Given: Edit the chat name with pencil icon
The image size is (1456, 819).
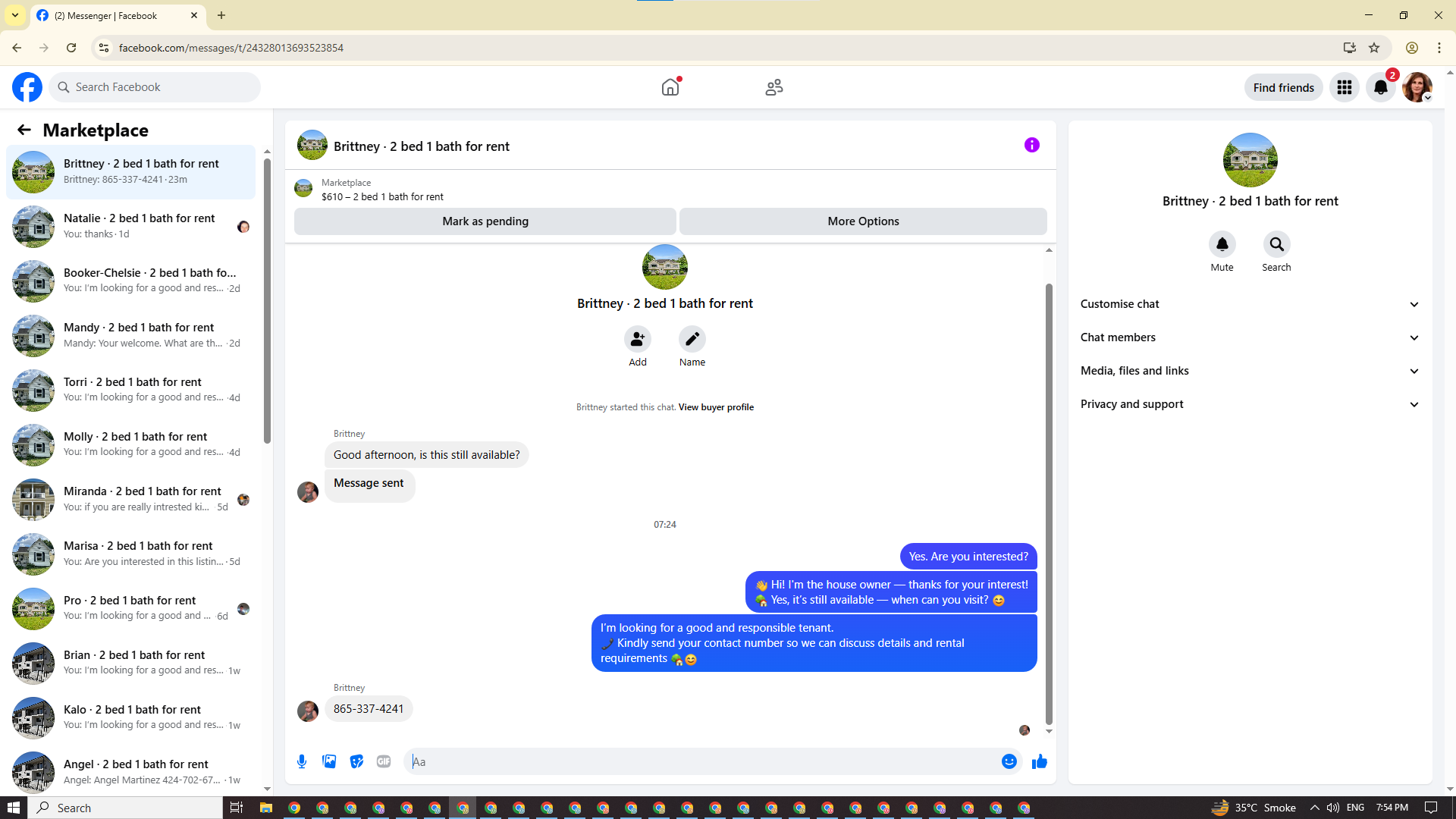Looking at the screenshot, I should 692,339.
